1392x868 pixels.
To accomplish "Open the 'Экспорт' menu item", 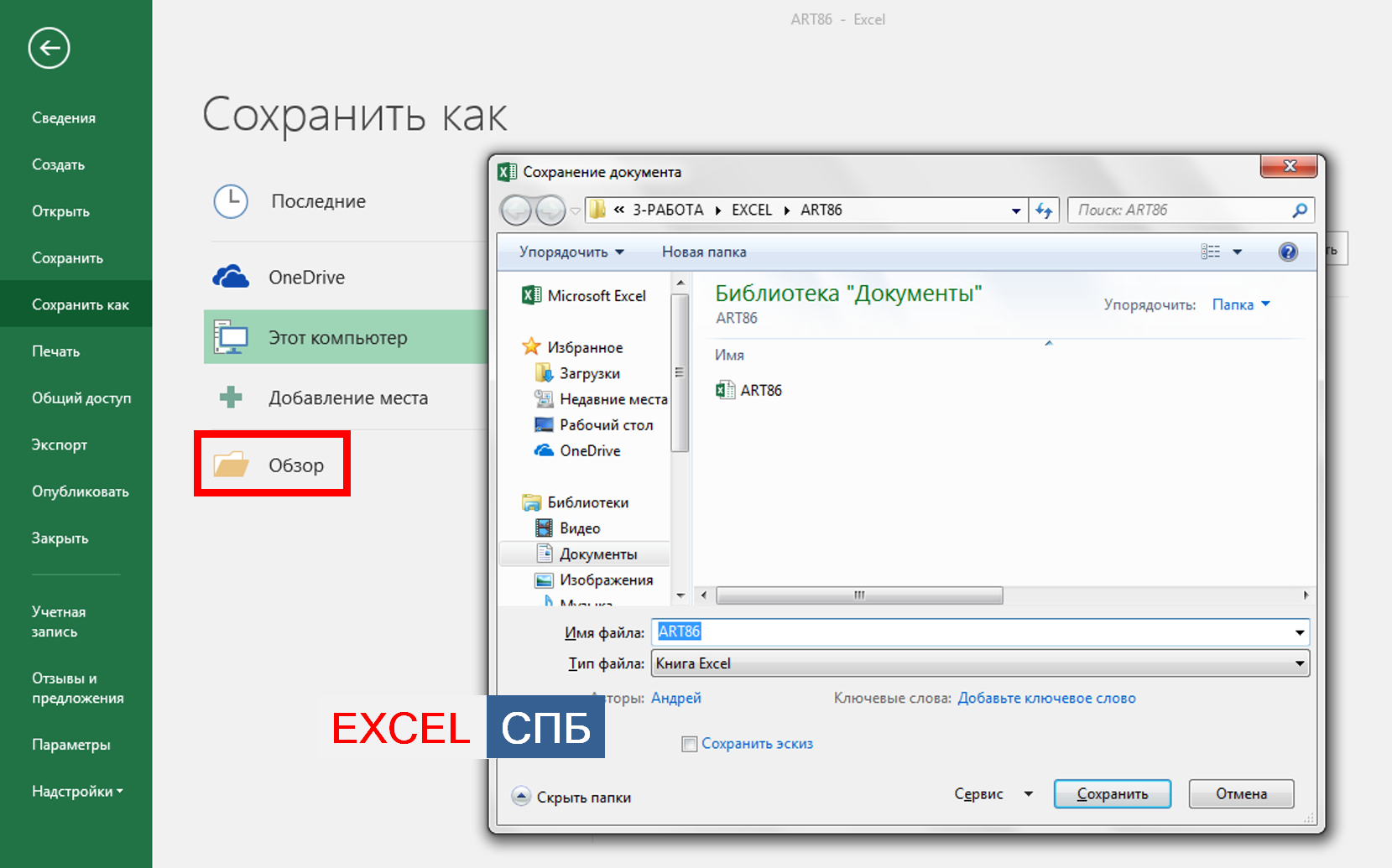I will click(x=60, y=444).
